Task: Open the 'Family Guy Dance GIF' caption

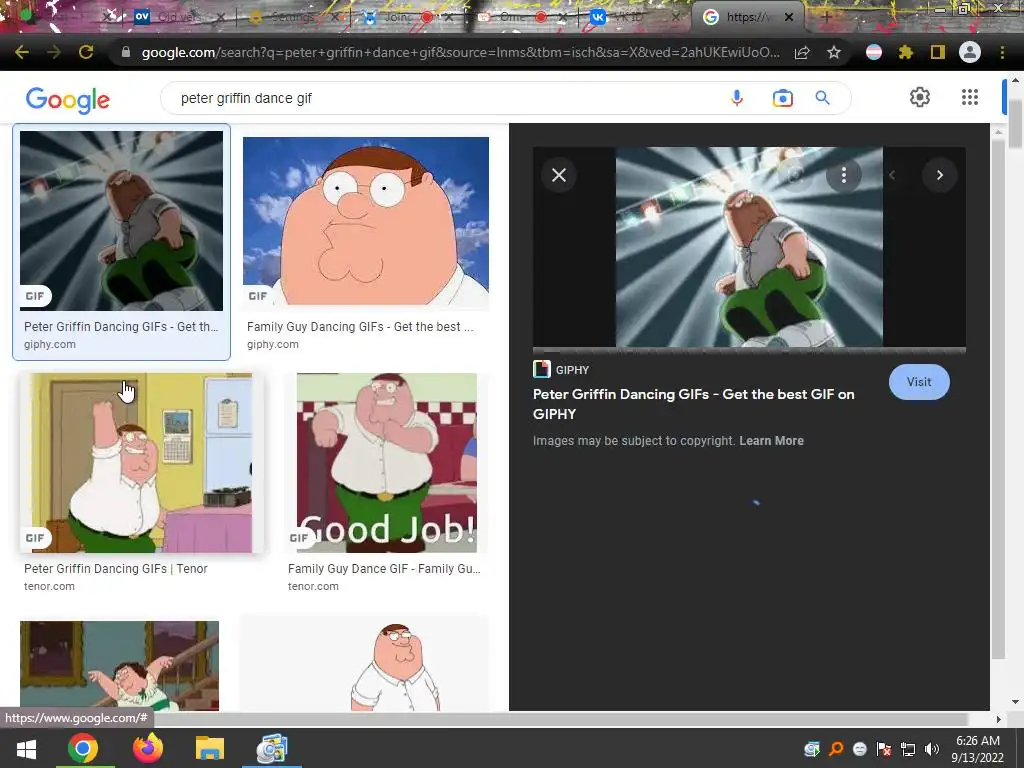Action: pyautogui.click(x=384, y=569)
